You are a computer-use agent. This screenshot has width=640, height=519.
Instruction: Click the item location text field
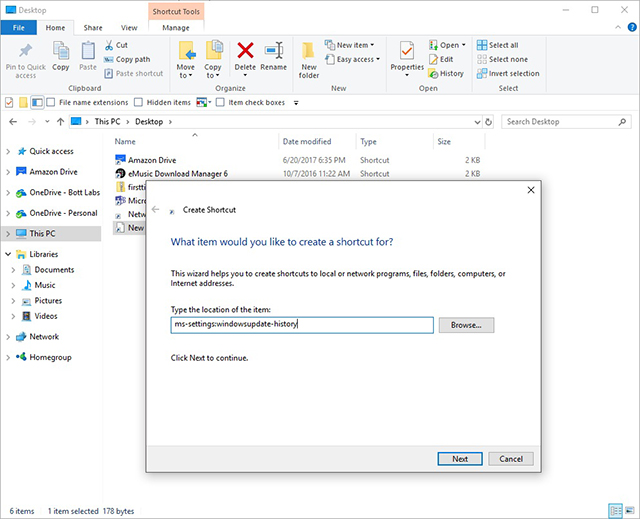click(x=302, y=325)
